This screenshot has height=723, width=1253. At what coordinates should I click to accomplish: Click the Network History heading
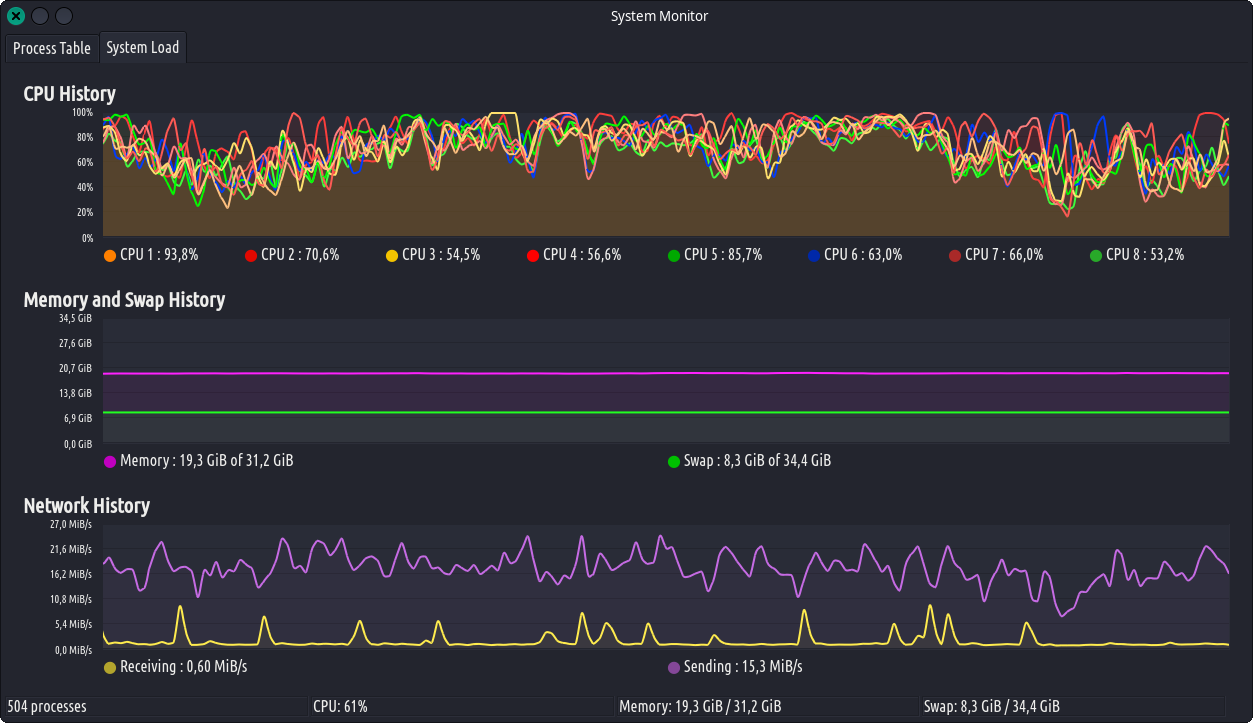pos(87,506)
